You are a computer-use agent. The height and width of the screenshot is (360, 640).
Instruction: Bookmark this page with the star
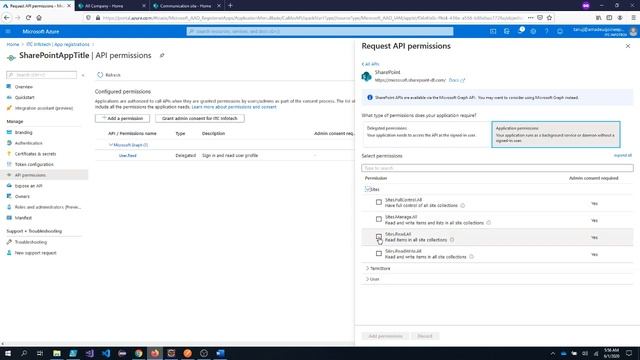(x=549, y=18)
